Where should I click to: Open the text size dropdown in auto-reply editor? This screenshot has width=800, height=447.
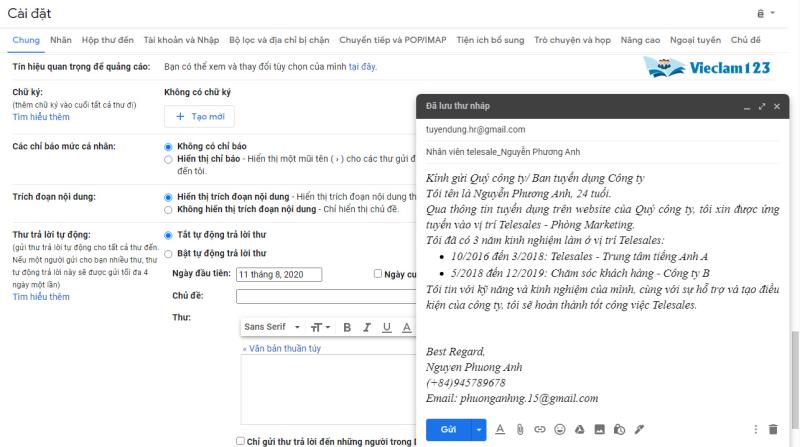point(320,327)
